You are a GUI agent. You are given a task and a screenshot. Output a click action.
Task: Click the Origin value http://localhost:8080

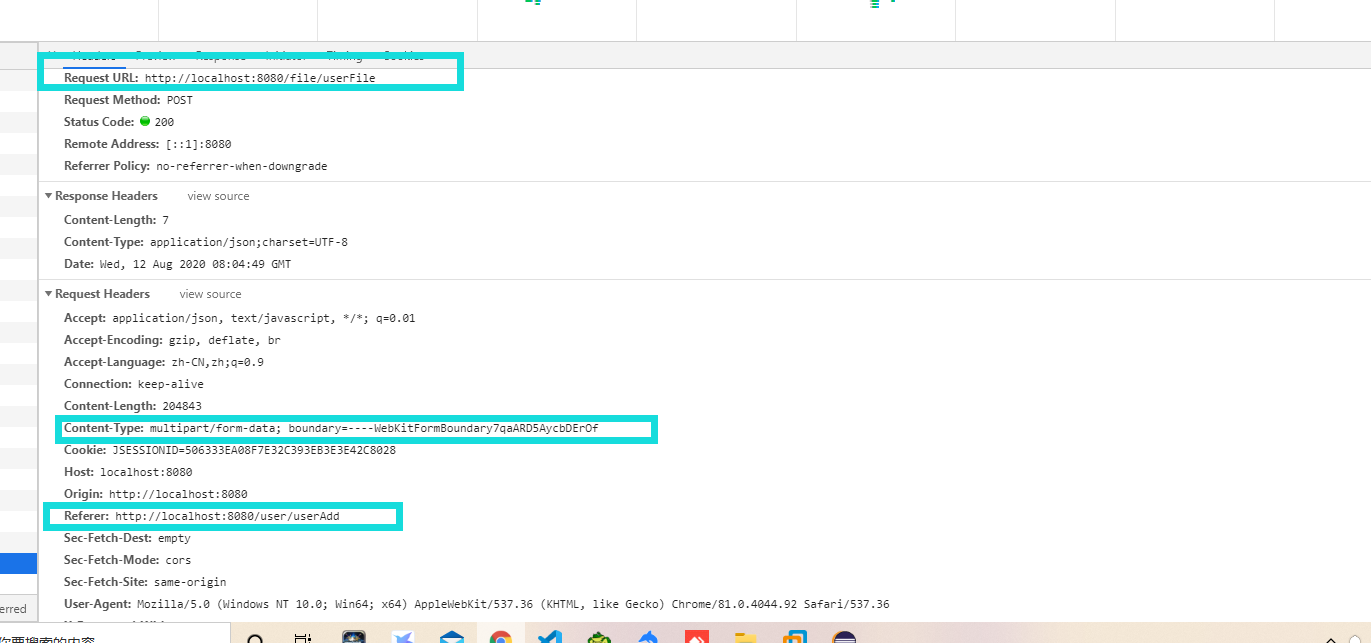click(178, 494)
